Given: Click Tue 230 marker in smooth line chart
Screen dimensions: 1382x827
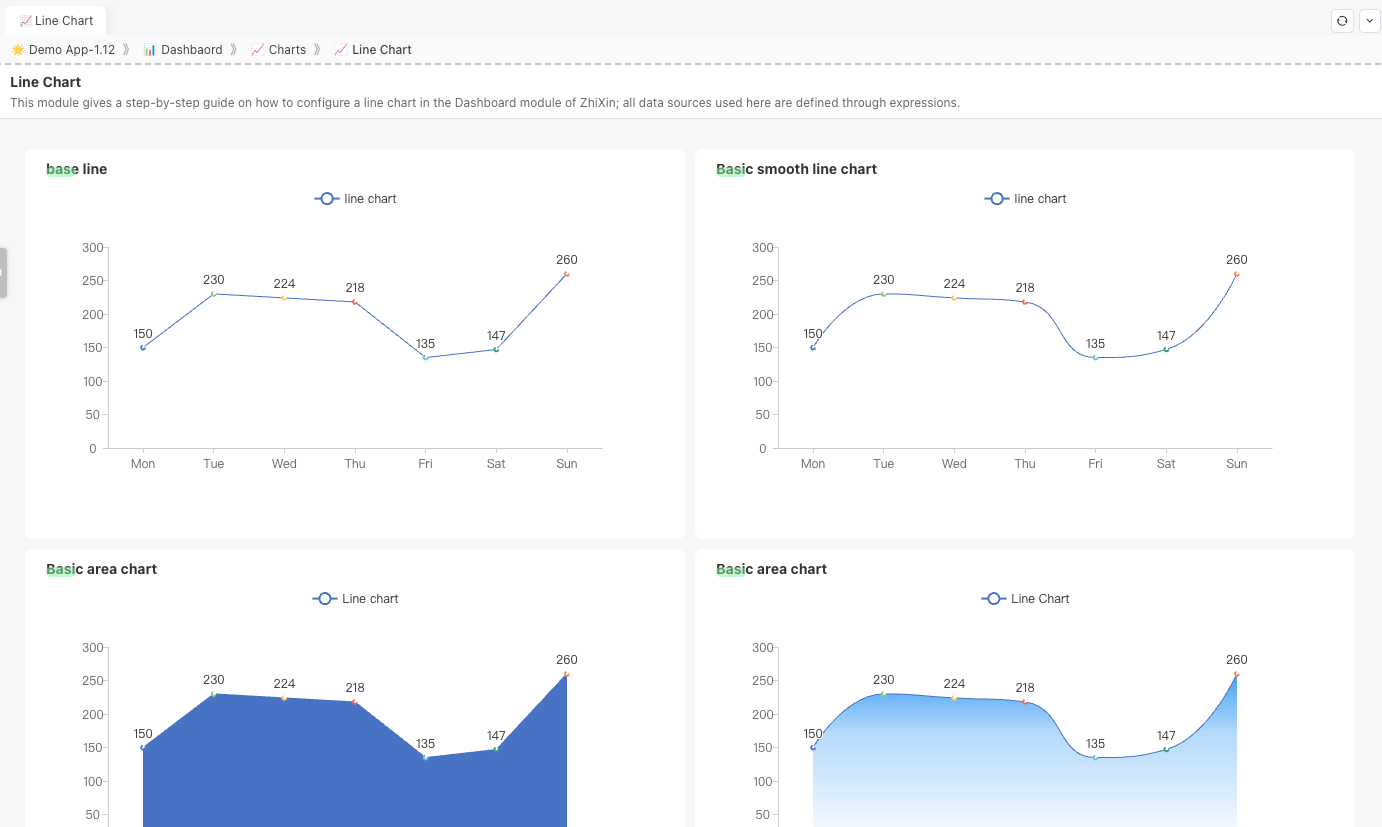Looking at the screenshot, I should [x=883, y=294].
